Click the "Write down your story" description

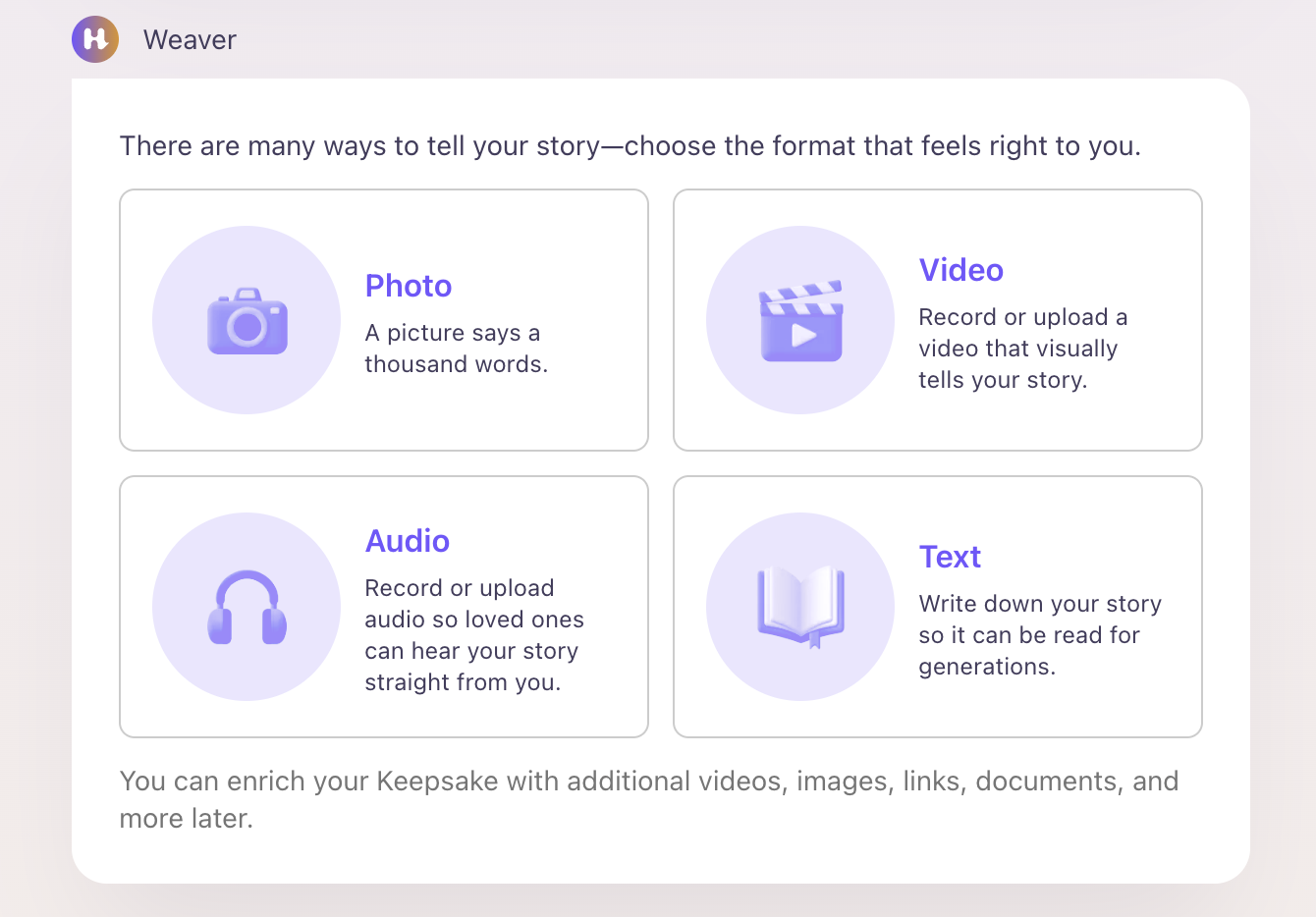(x=1039, y=635)
